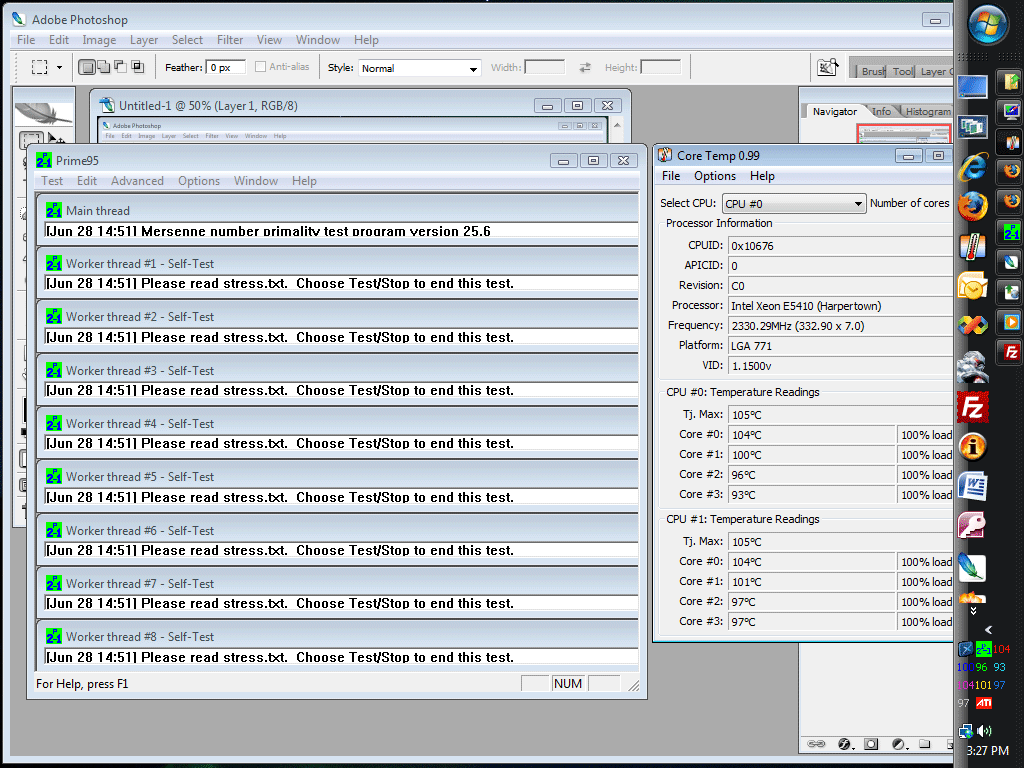Image resolution: width=1024 pixels, height=768 pixels.
Task: Open the Windows Start orb
Action: (x=987, y=26)
